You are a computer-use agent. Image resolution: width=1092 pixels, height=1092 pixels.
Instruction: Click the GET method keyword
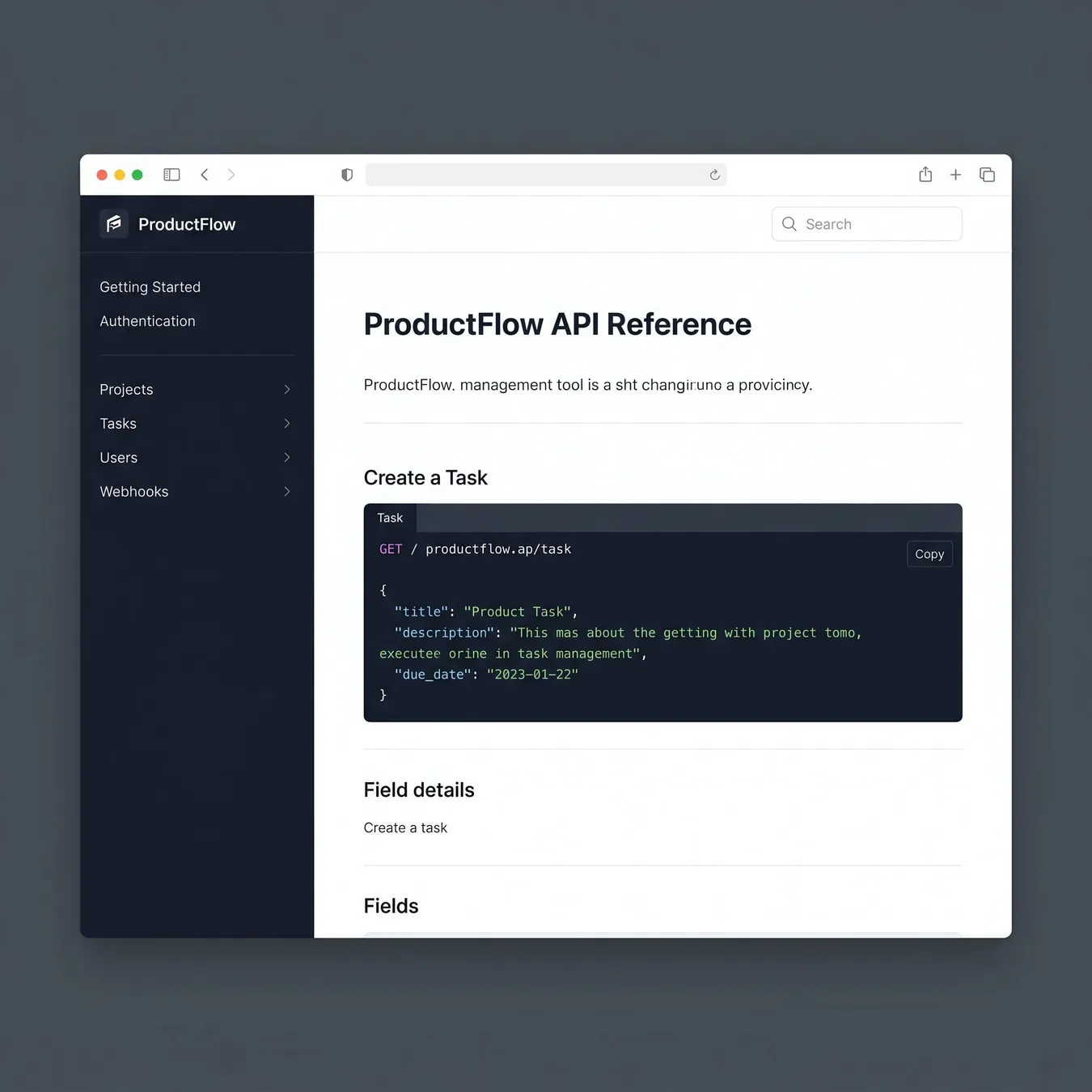coord(391,549)
